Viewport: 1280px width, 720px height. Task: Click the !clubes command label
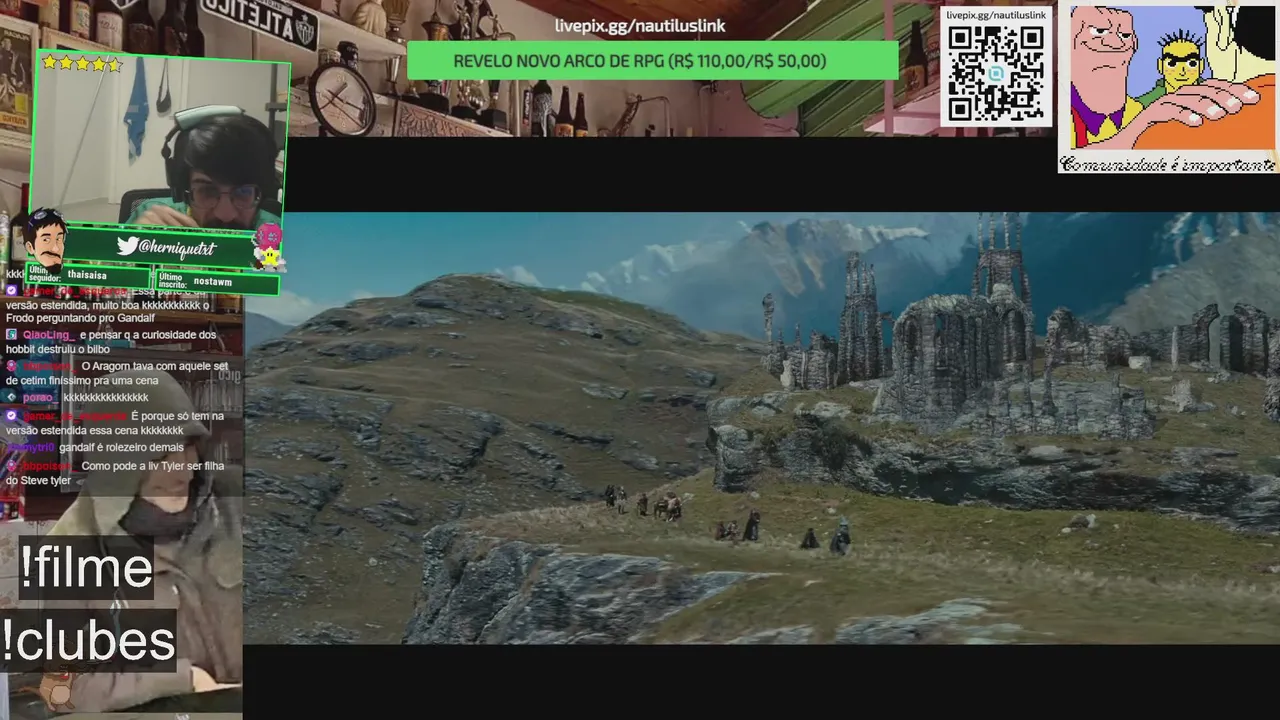coord(88,640)
